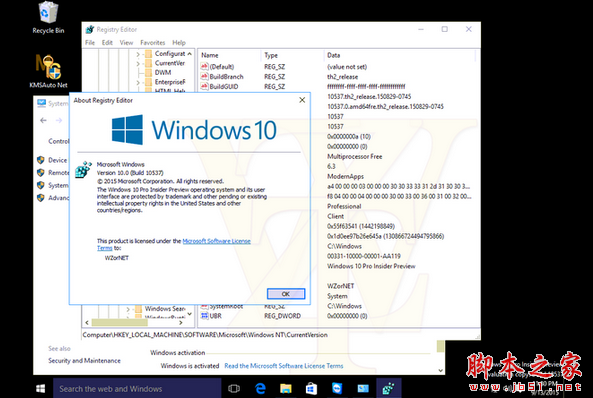Switch to Registry Editor taskbar icon
This screenshot has width=593, height=398.
click(x=388, y=389)
